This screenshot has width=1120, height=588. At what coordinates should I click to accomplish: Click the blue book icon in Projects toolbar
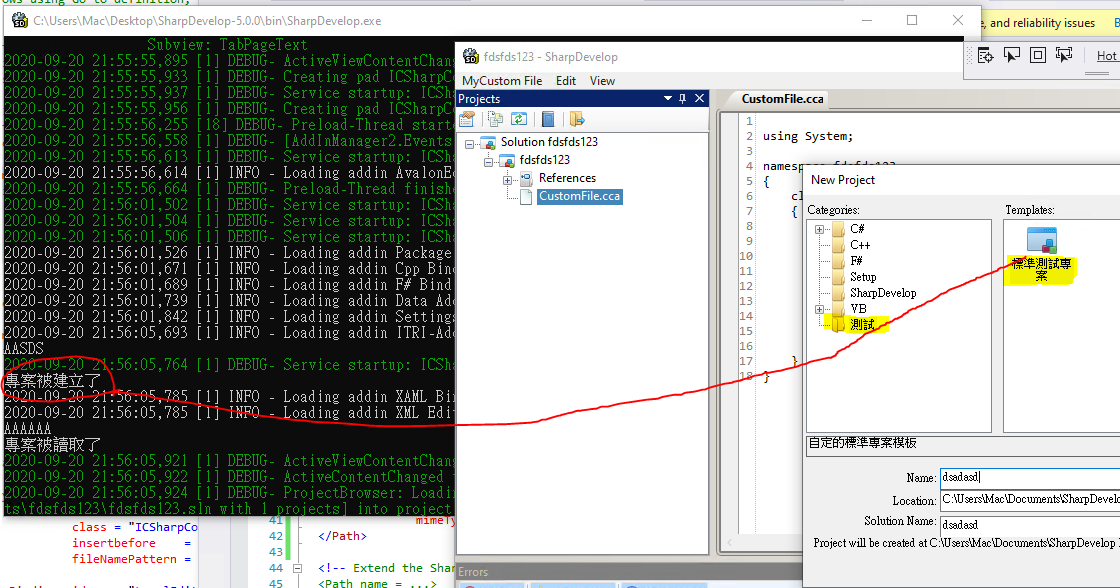pyautogui.click(x=546, y=118)
